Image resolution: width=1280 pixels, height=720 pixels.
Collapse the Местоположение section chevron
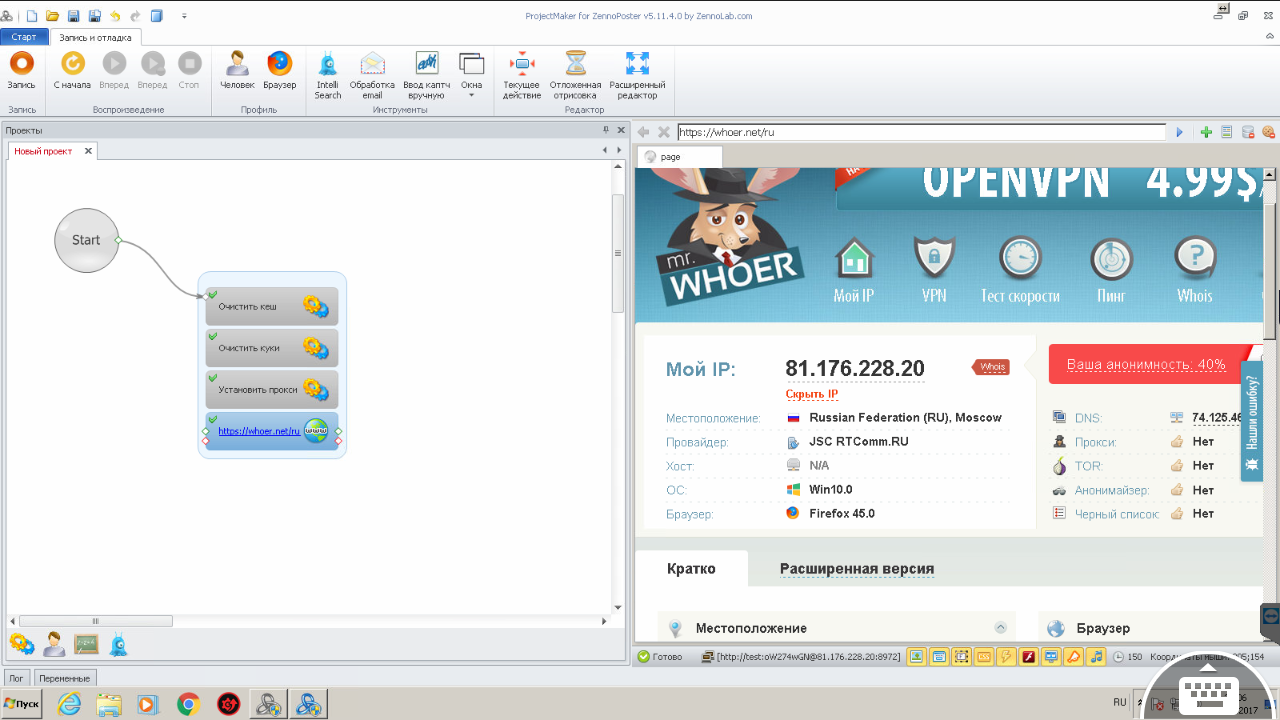pyautogui.click(x=1000, y=628)
